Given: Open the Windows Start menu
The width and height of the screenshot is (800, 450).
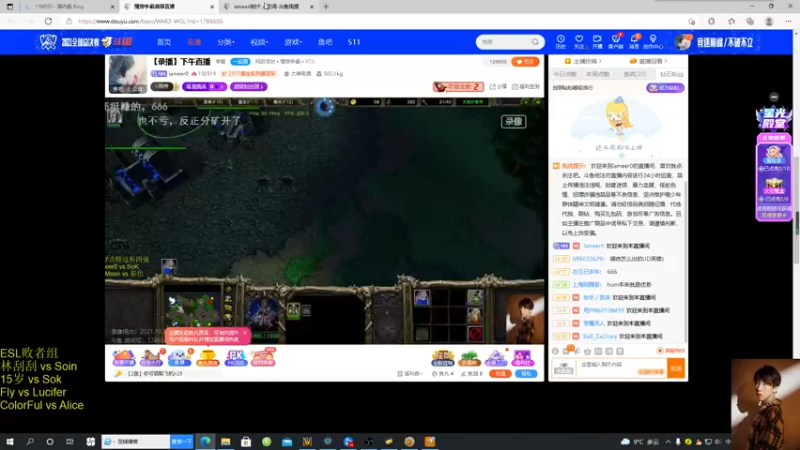Looking at the screenshot, I should click(10, 441).
